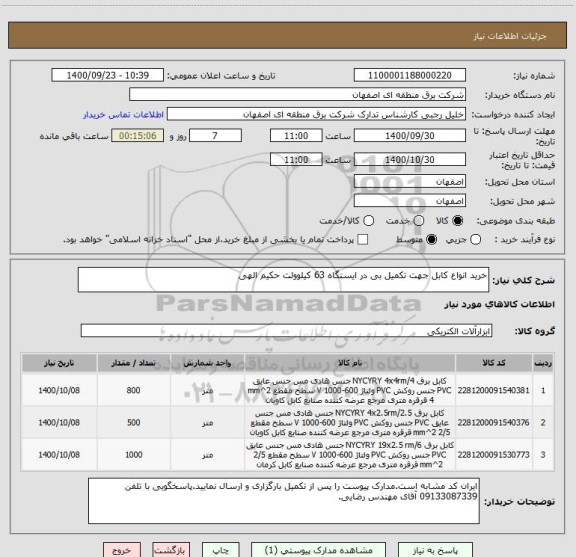This screenshot has width=576, height=557.
Task: Click the کد کالا column header
Action: coord(494,363)
